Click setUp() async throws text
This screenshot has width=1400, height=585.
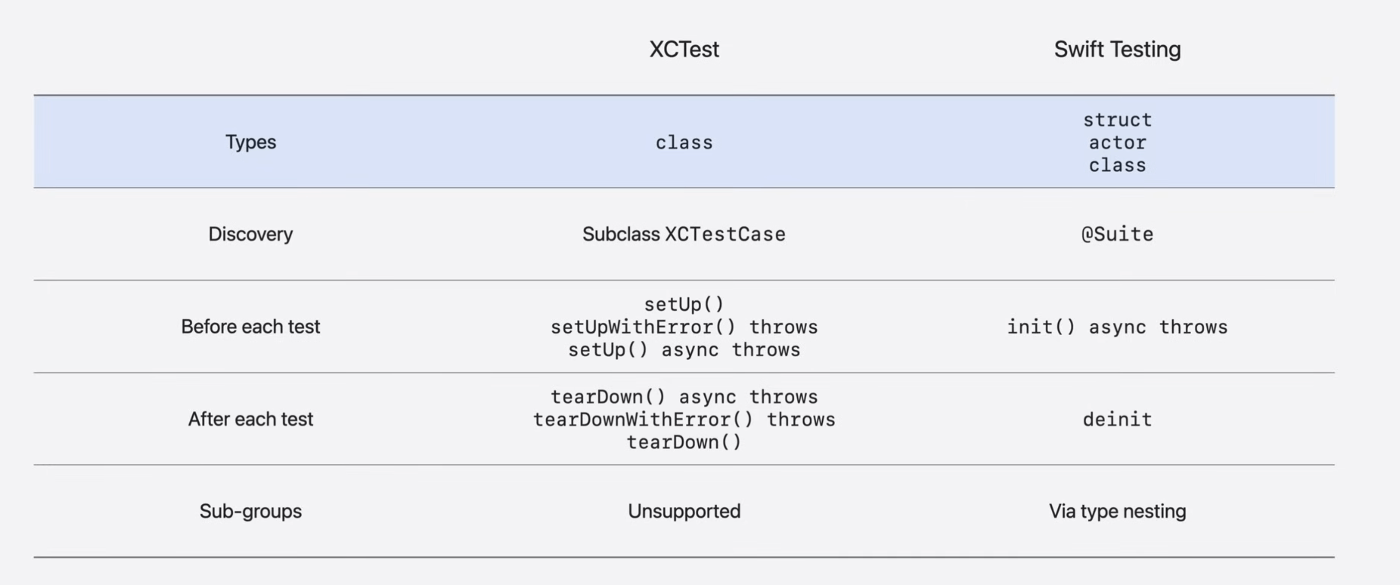click(684, 350)
